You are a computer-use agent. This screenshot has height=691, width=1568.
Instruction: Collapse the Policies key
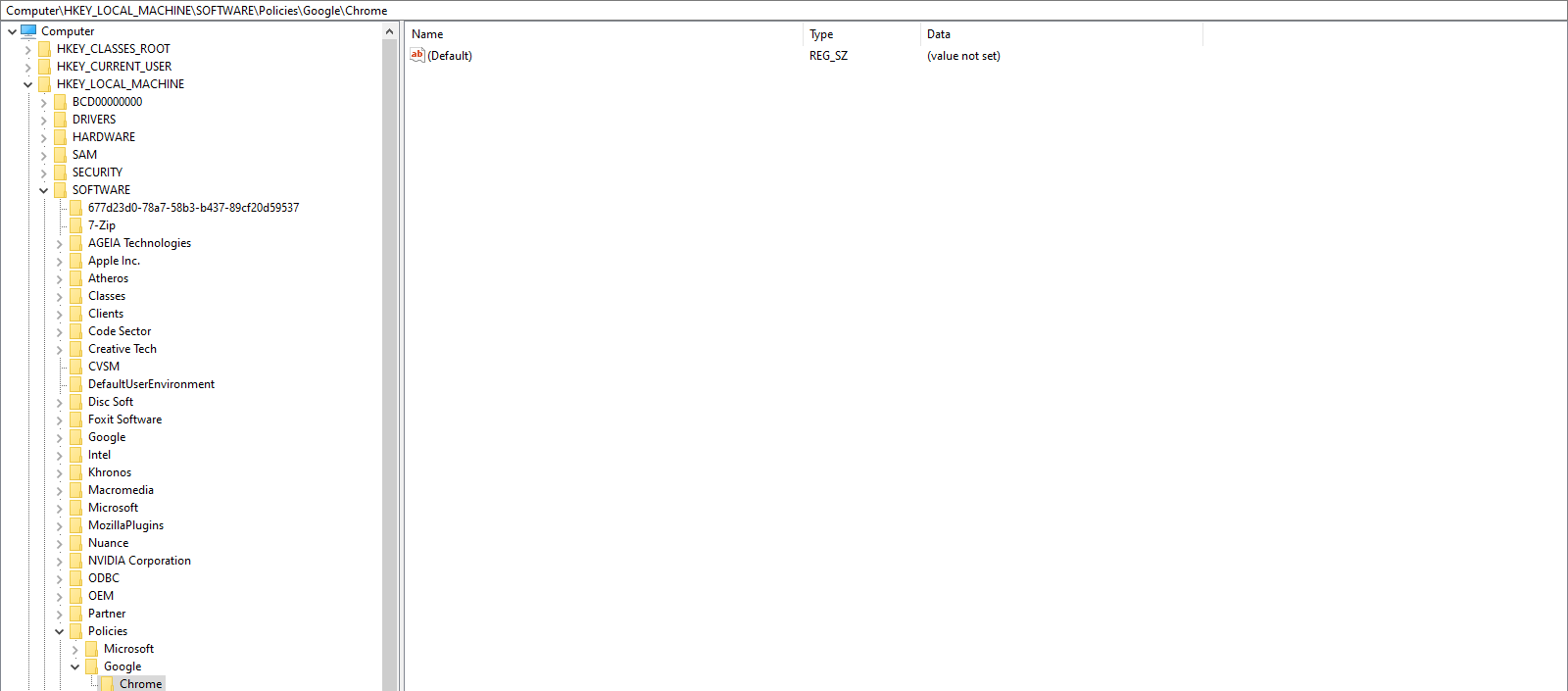coord(59,631)
